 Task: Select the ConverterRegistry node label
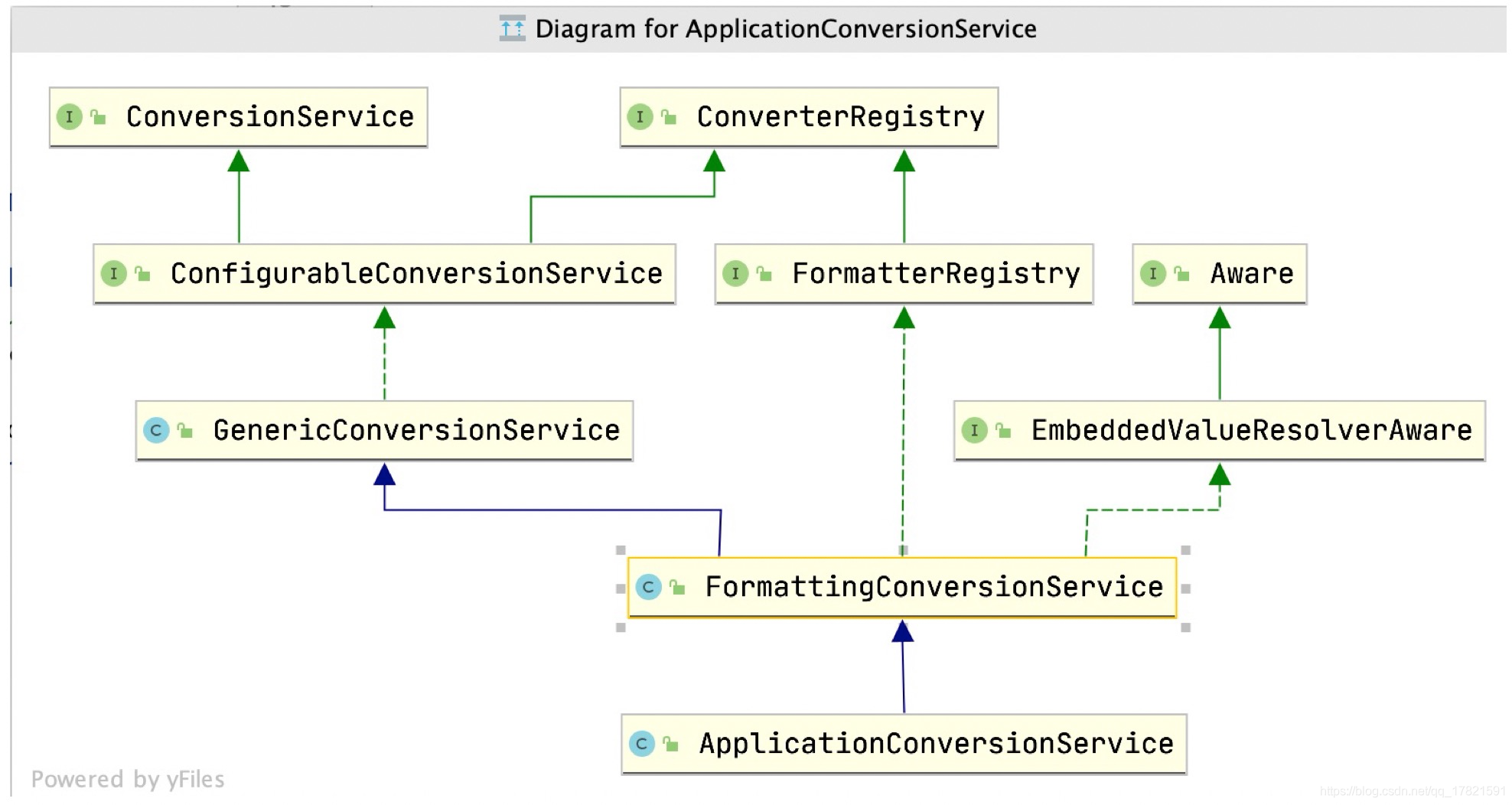coord(841,117)
